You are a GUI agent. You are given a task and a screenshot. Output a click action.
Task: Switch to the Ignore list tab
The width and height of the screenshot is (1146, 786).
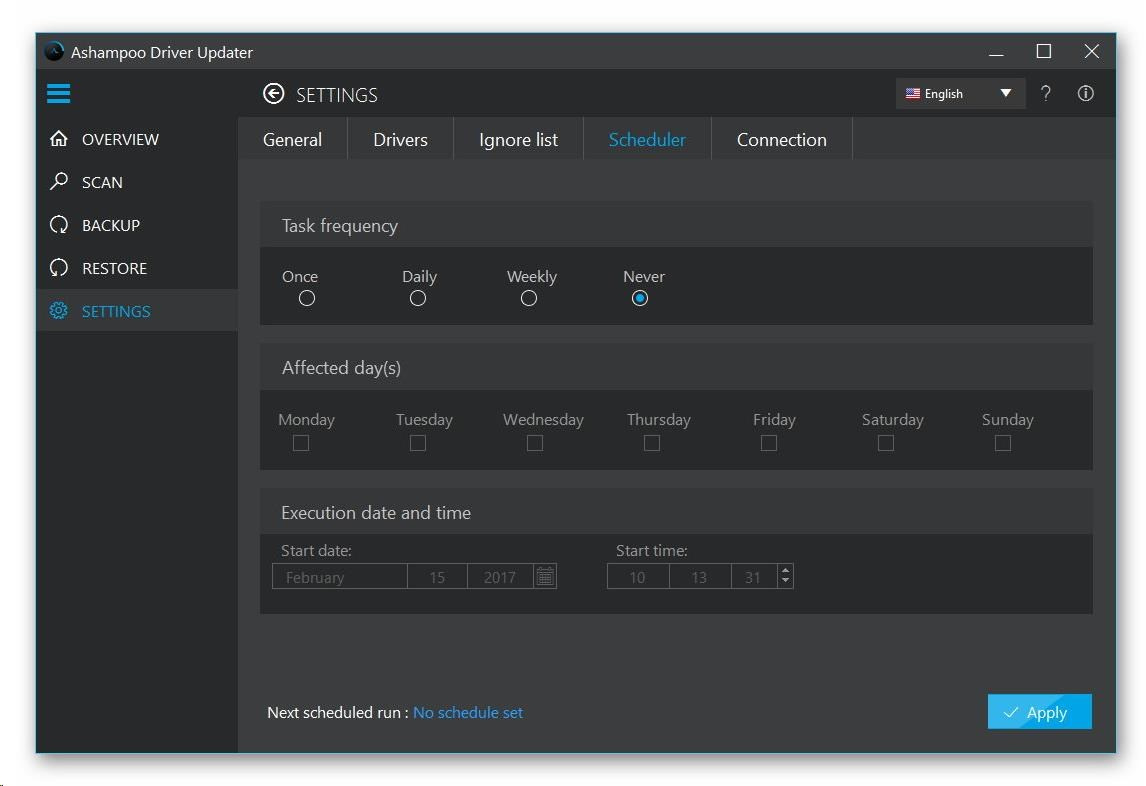[518, 140]
